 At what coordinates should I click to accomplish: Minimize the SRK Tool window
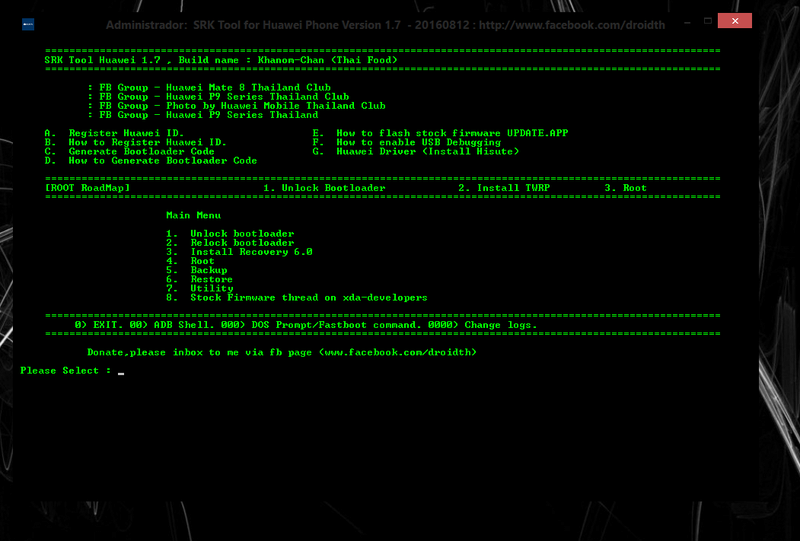[687, 22]
